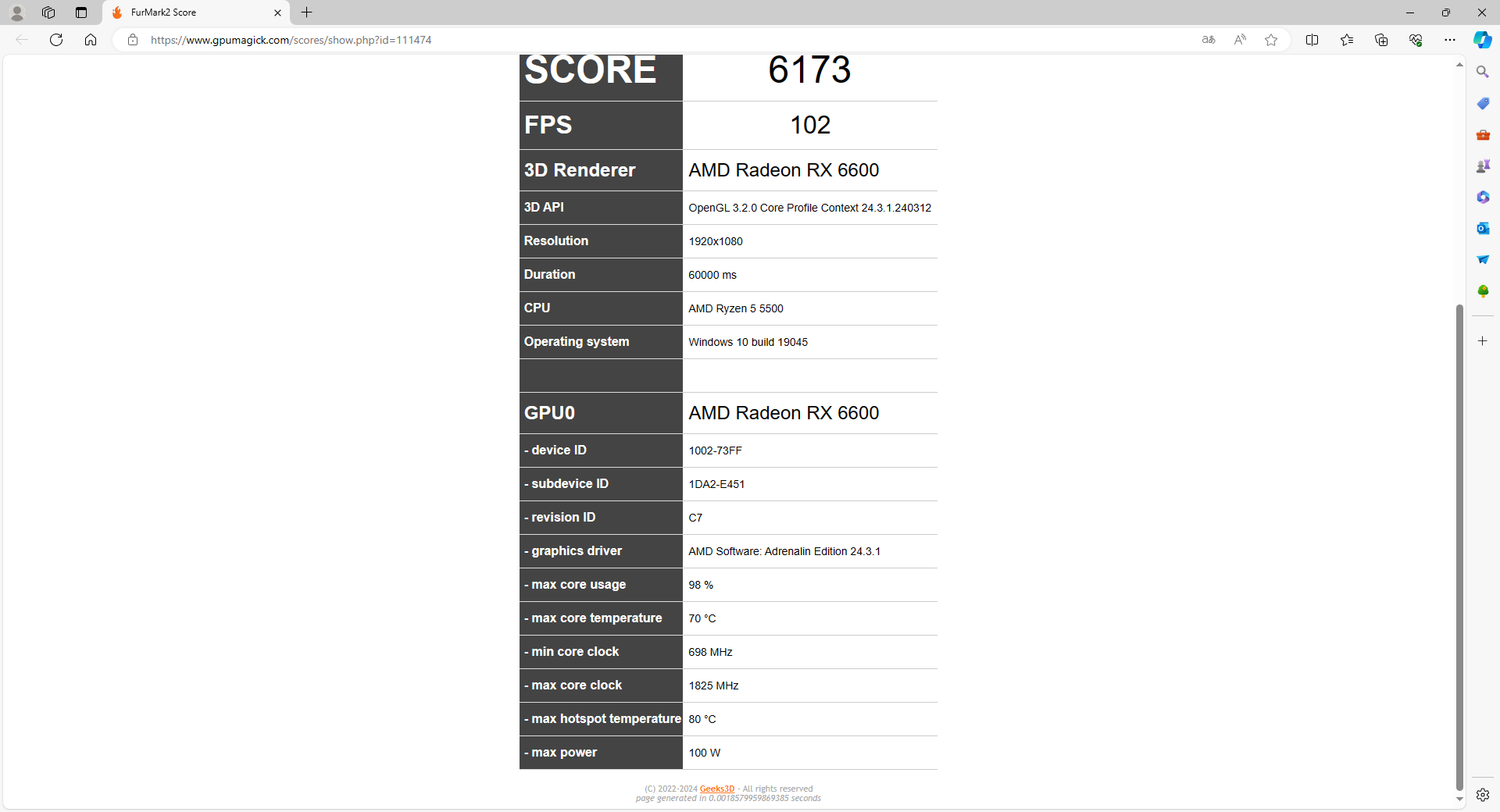Open the browser profile icon
Viewport: 1500px width, 812px height.
tap(16, 12)
